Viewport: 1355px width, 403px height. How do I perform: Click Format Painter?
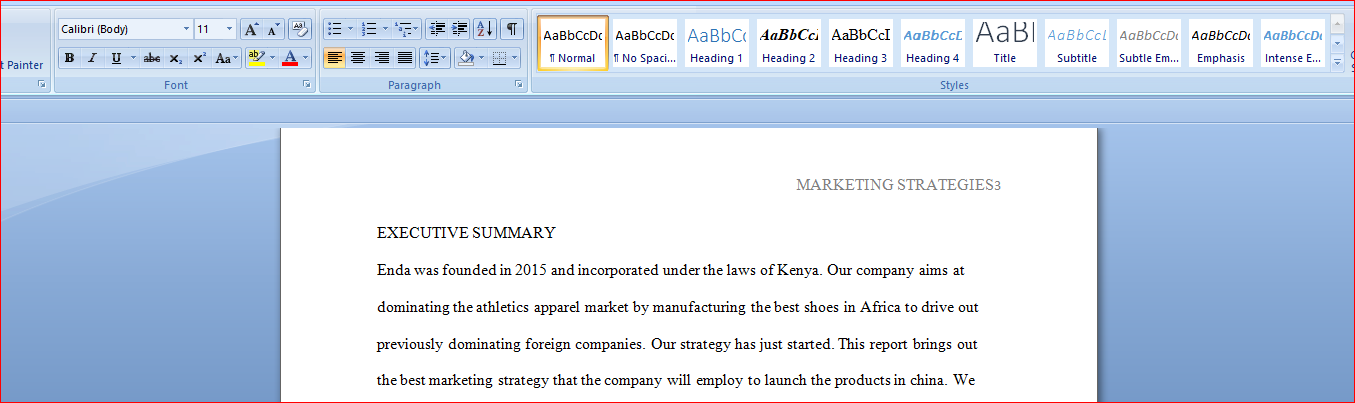[x=22, y=65]
